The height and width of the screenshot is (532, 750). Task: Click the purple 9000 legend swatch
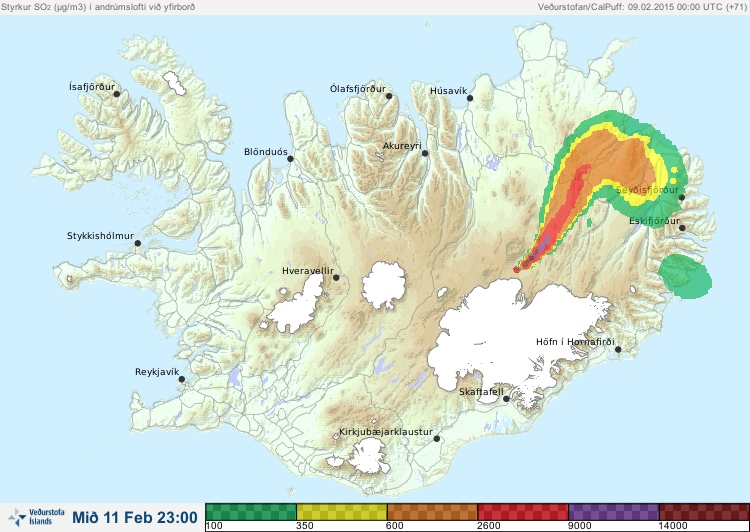[614, 511]
